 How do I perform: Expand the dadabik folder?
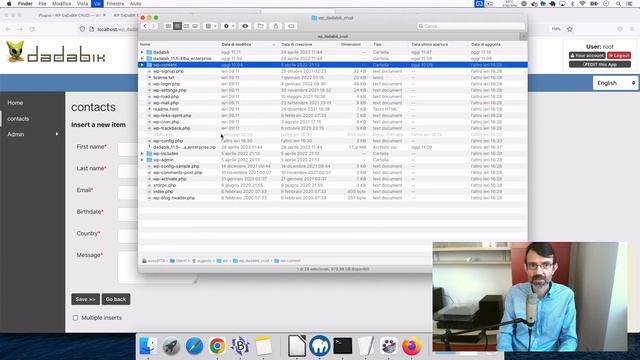tap(142, 52)
